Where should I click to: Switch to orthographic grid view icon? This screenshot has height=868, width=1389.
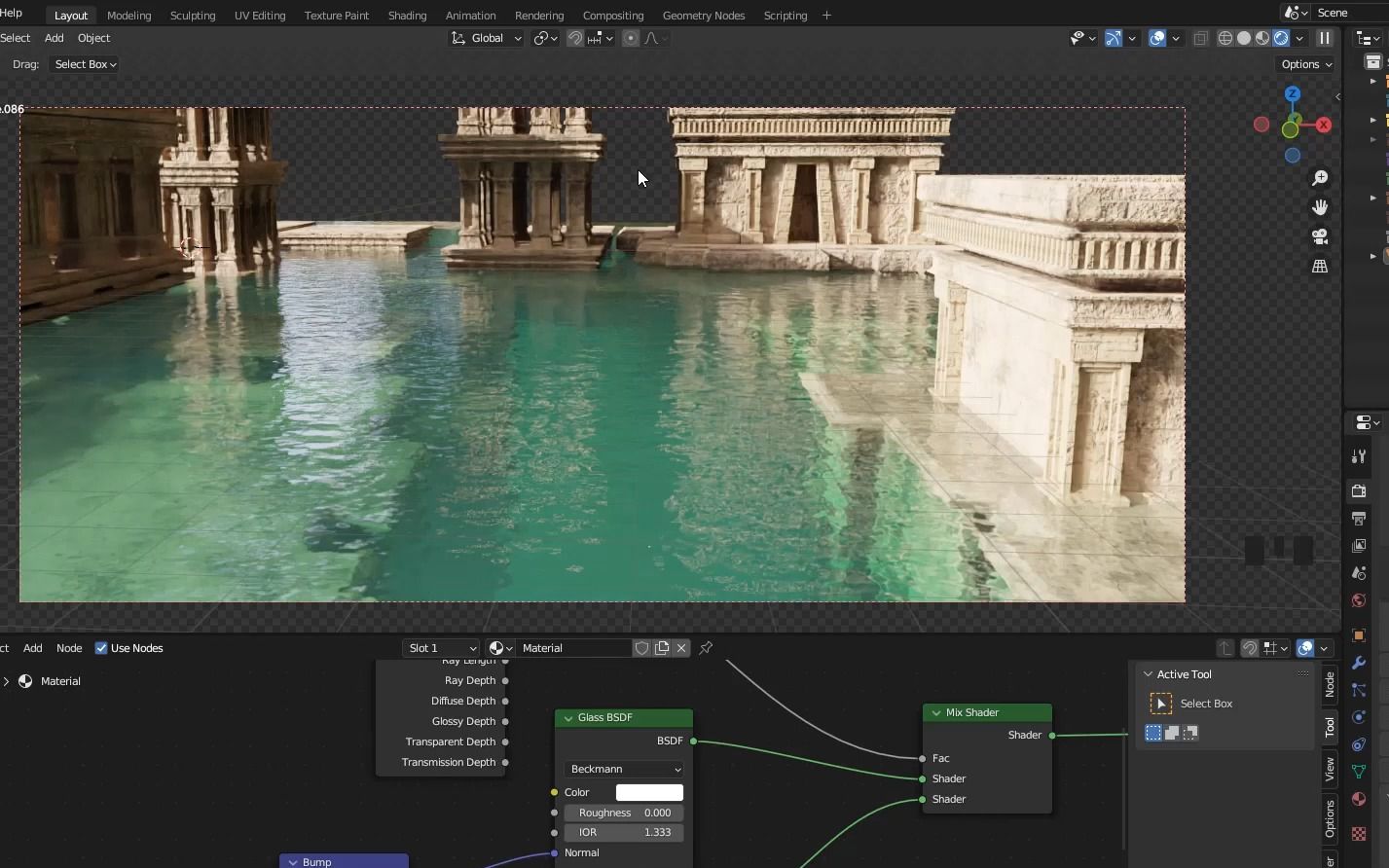(x=1320, y=266)
